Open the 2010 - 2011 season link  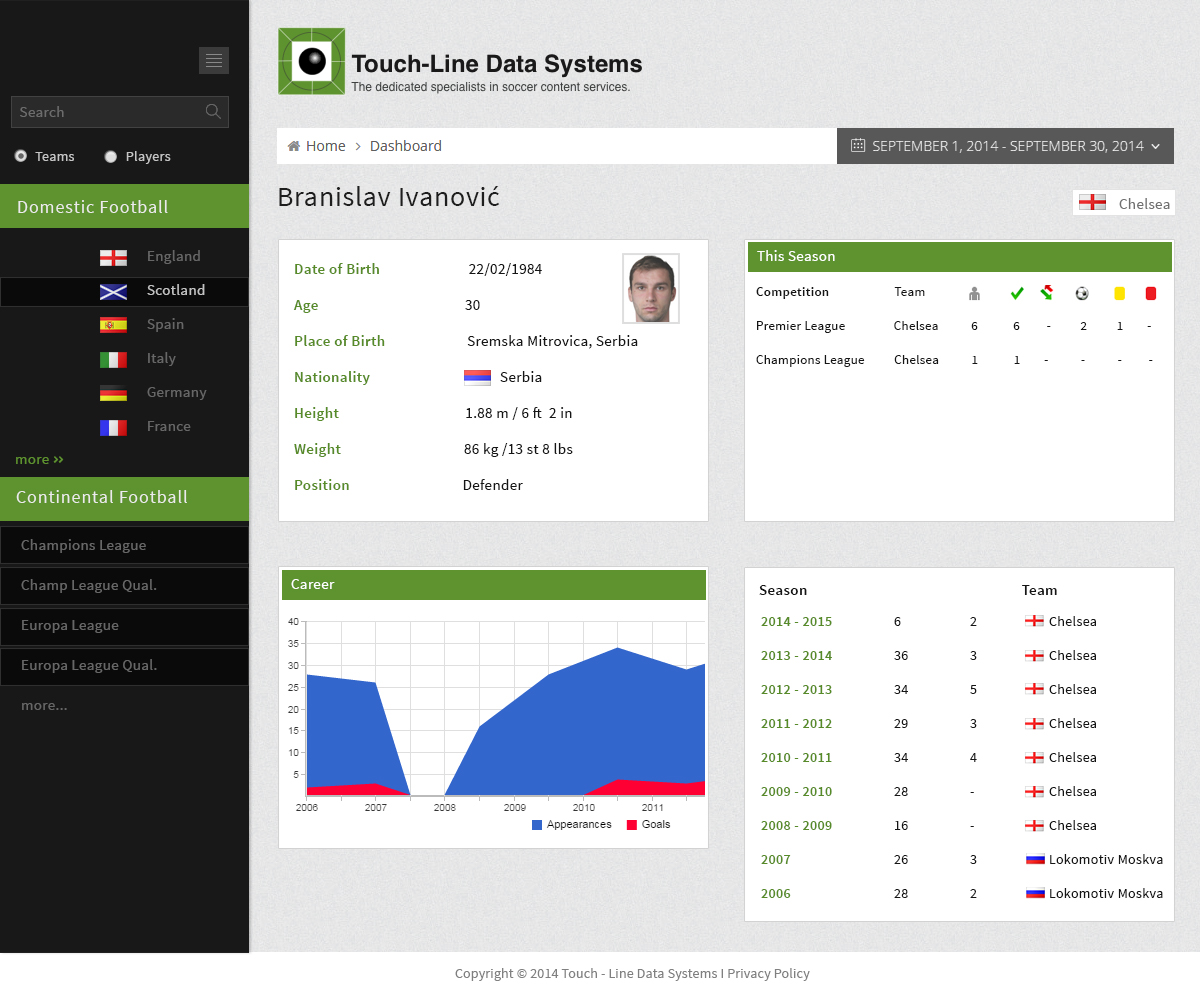coord(796,757)
